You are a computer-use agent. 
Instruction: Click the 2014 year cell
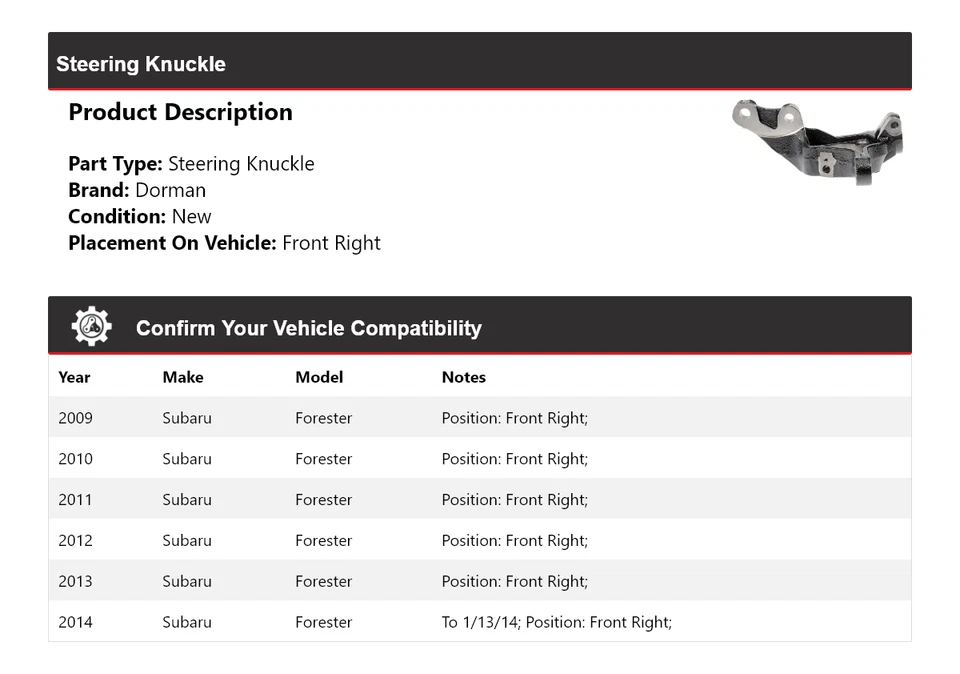click(75, 622)
